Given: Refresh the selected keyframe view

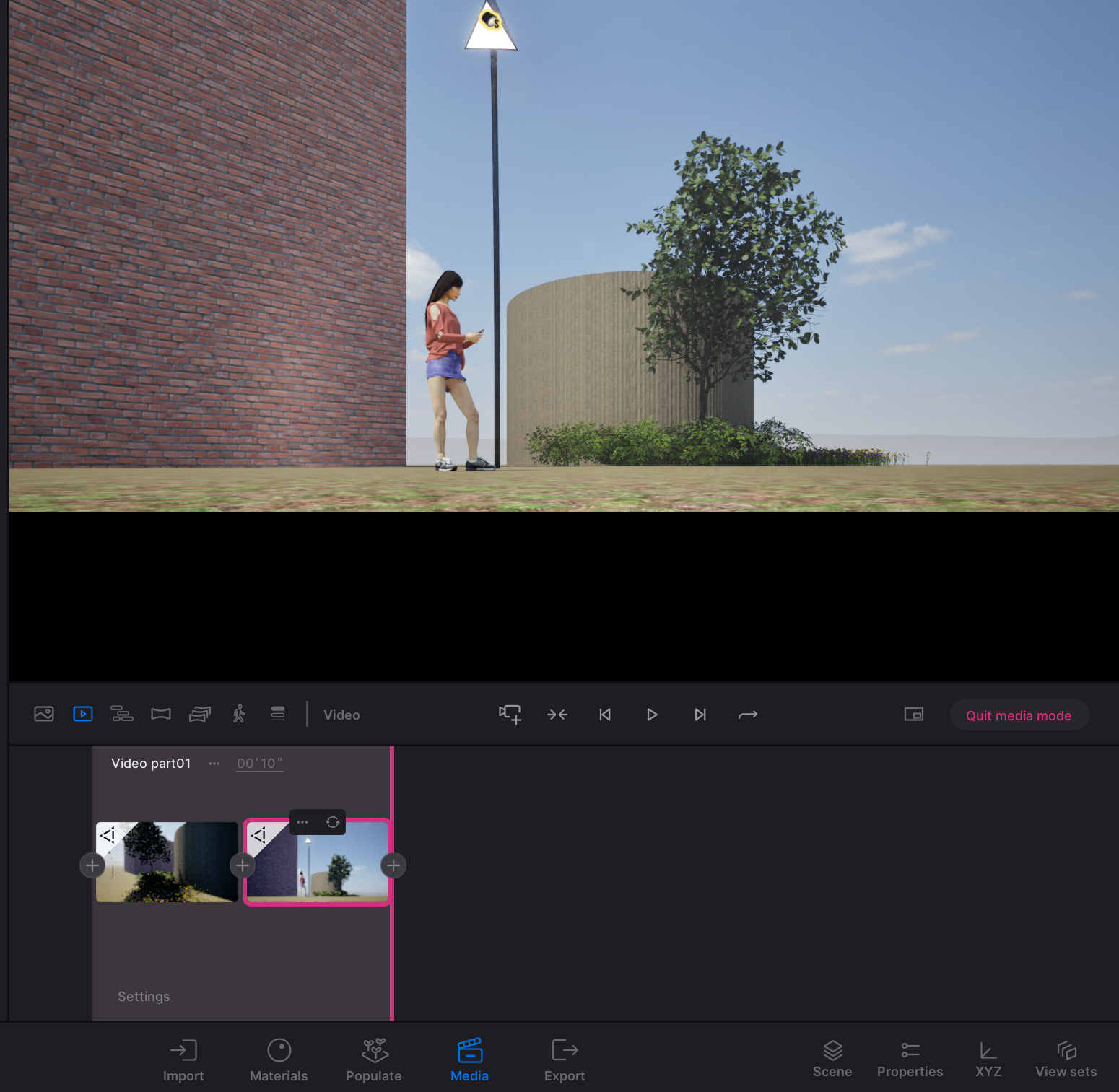Looking at the screenshot, I should [x=333, y=822].
